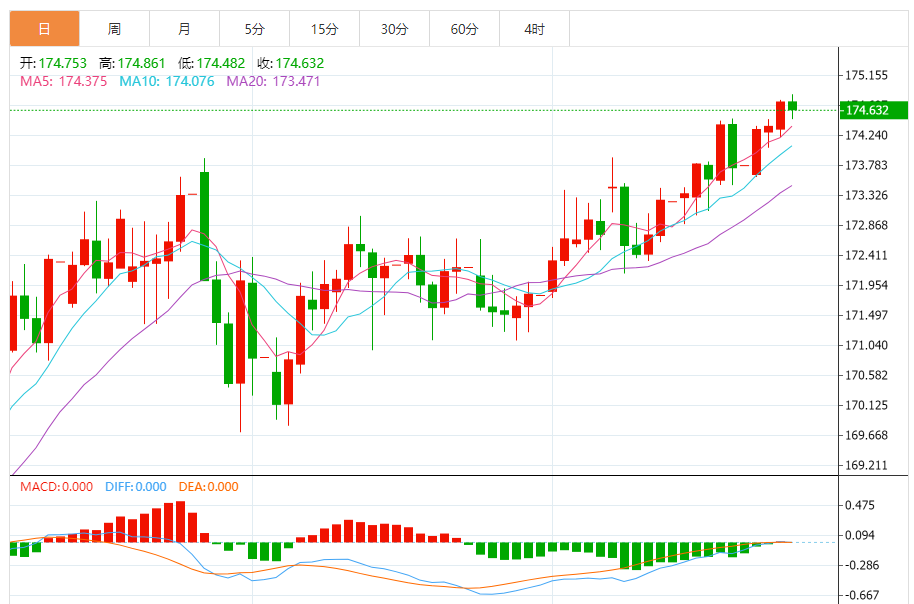Click the 173.326 price axis label
Screen dimensions: 914x604
[x=866, y=195]
